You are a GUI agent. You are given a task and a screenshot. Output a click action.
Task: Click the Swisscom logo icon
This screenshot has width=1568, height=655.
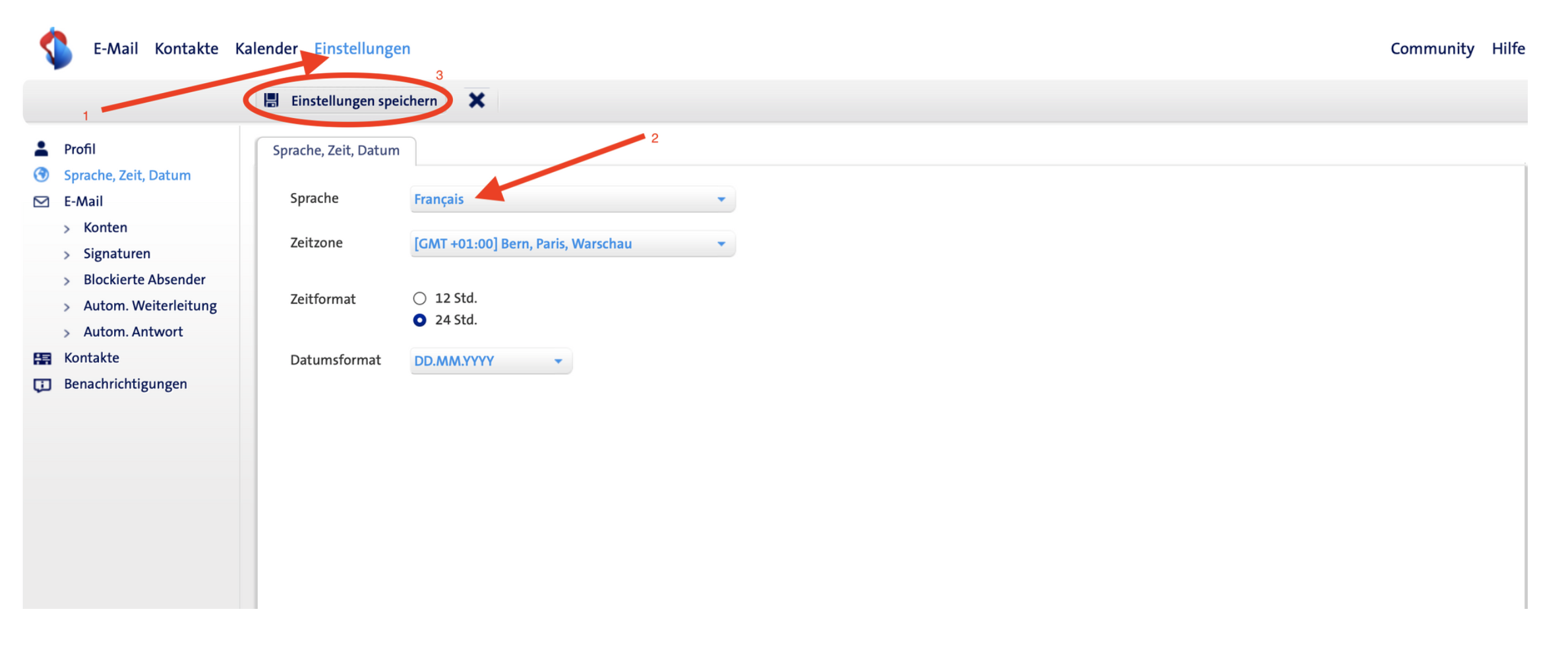pos(56,48)
